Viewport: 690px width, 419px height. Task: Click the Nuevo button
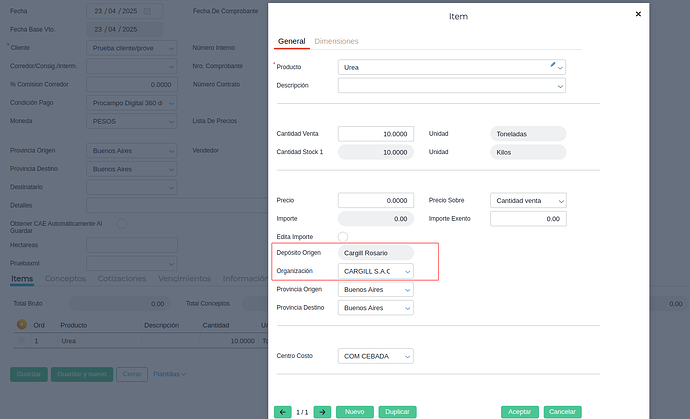[354, 411]
